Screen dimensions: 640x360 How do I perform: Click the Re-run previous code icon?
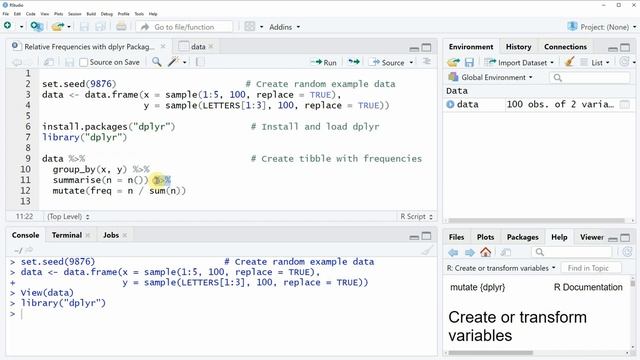pos(353,62)
